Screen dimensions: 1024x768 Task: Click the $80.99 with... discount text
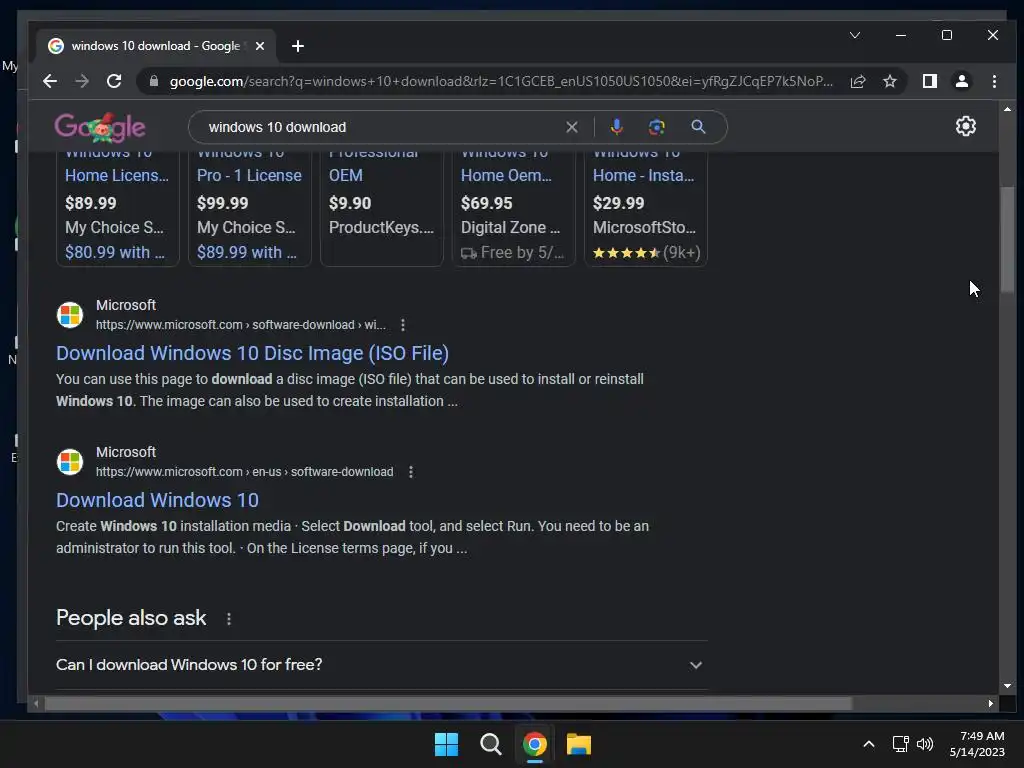click(x=115, y=252)
